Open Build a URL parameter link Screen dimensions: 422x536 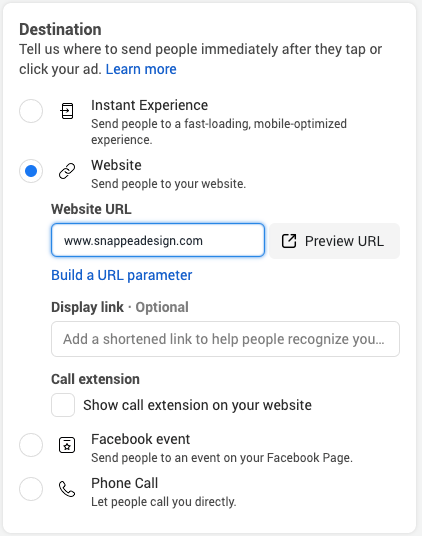pyautogui.click(x=122, y=275)
